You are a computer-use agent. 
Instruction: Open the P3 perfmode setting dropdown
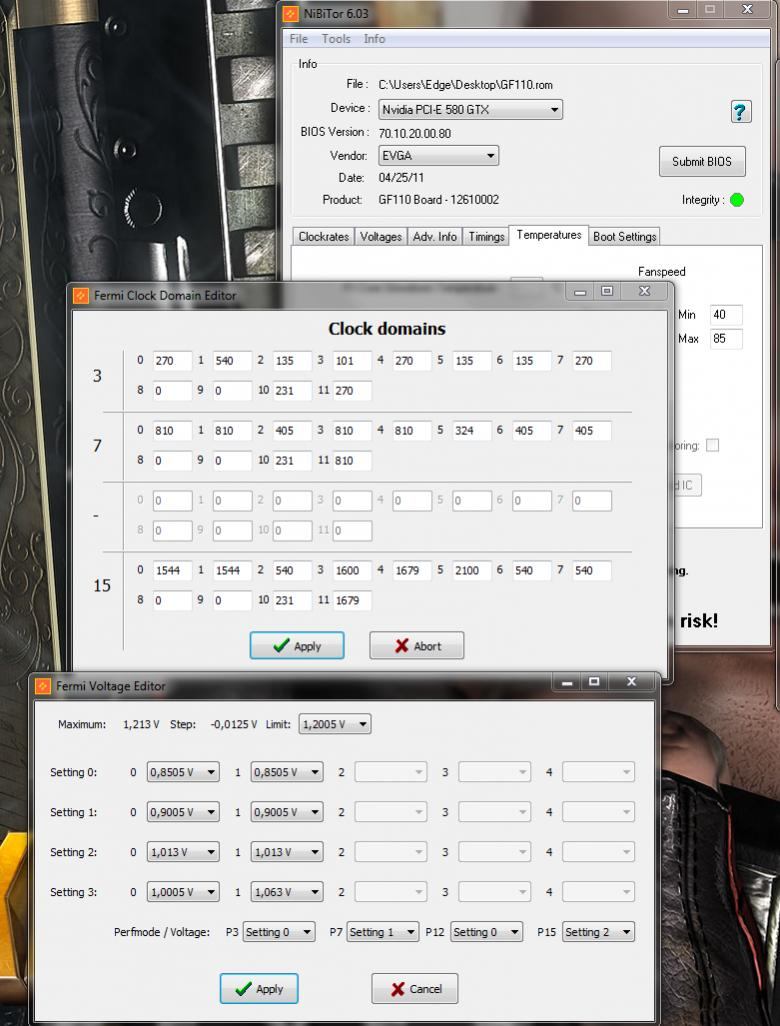pyautogui.click(x=279, y=932)
